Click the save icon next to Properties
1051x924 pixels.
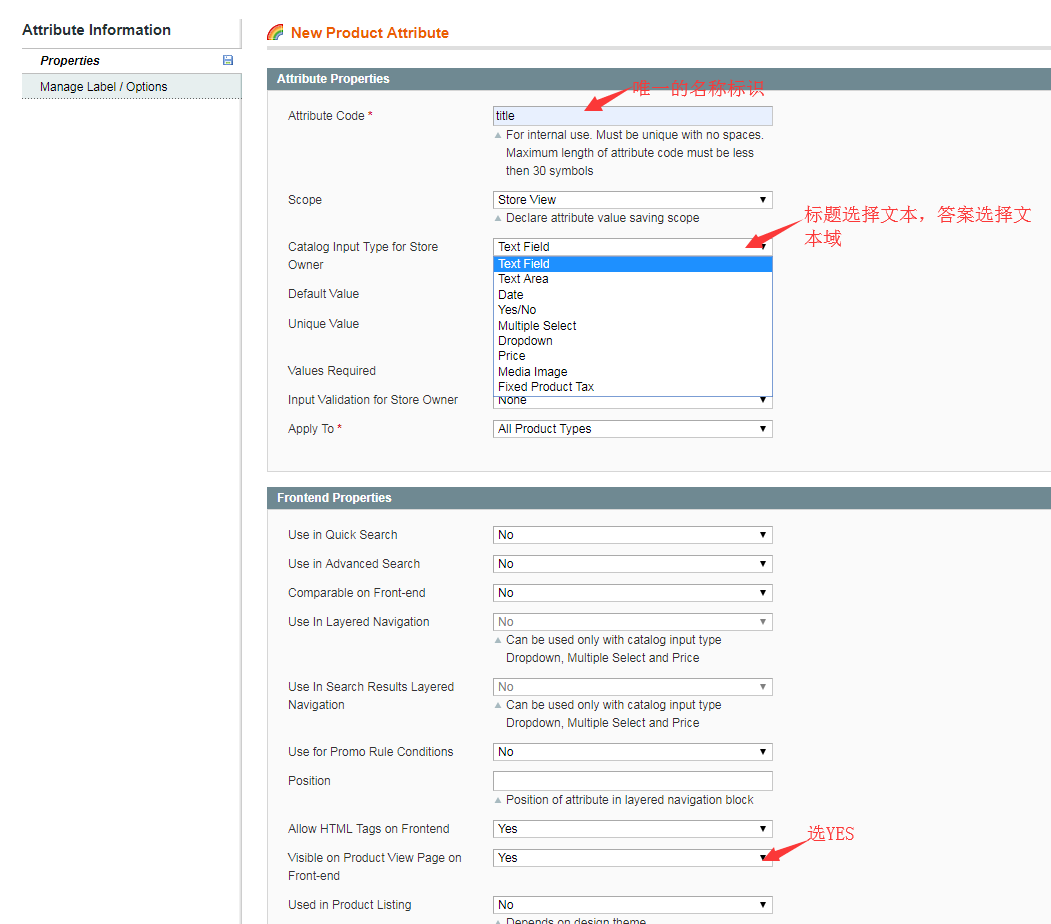coord(227,60)
